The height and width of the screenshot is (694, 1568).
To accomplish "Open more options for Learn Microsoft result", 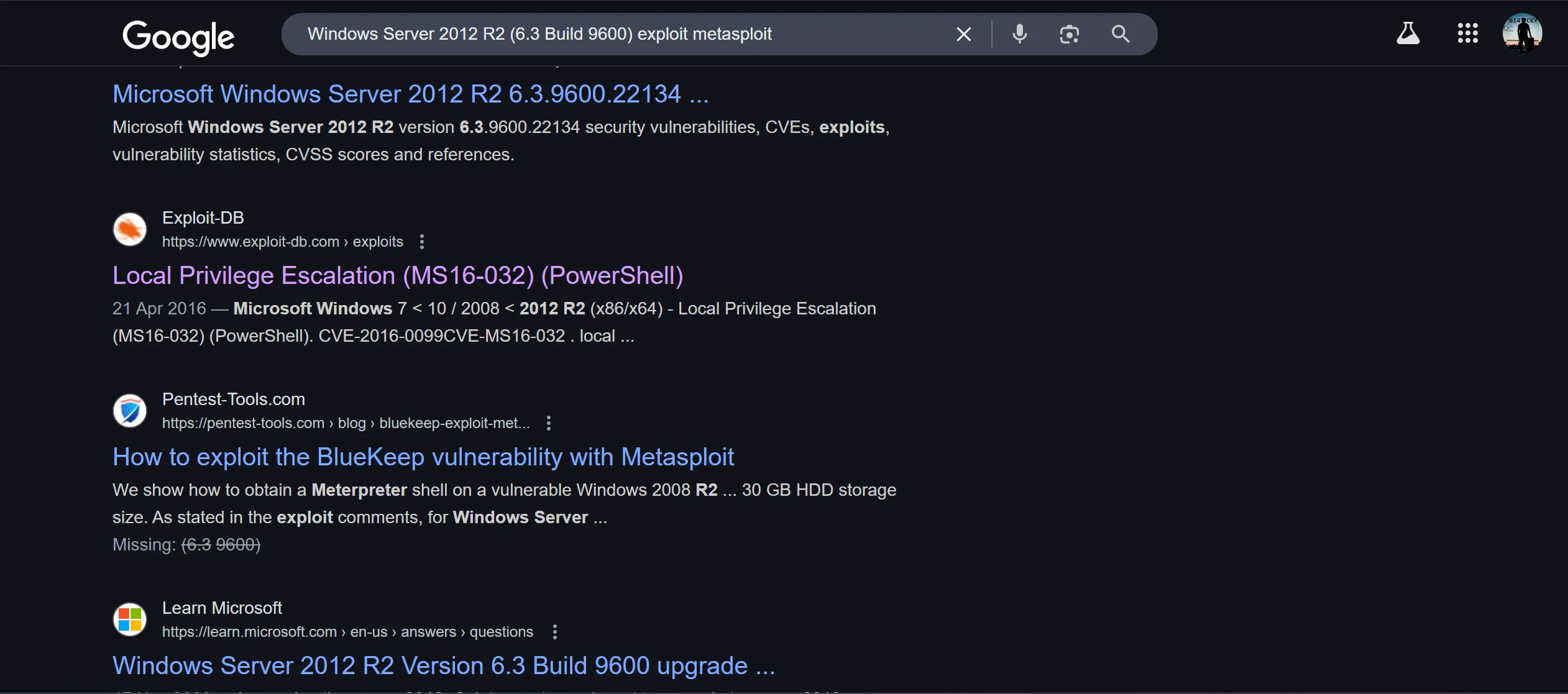I will 554,632.
